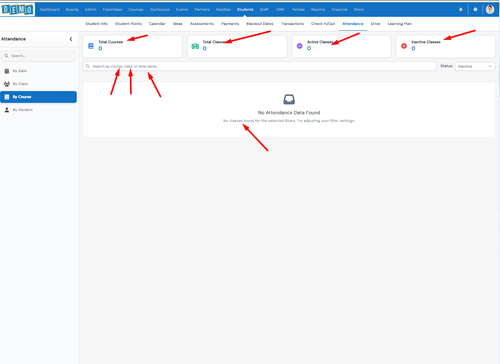Click the By Course book icon
This screenshot has height=364, width=500.
pyautogui.click(x=7, y=97)
